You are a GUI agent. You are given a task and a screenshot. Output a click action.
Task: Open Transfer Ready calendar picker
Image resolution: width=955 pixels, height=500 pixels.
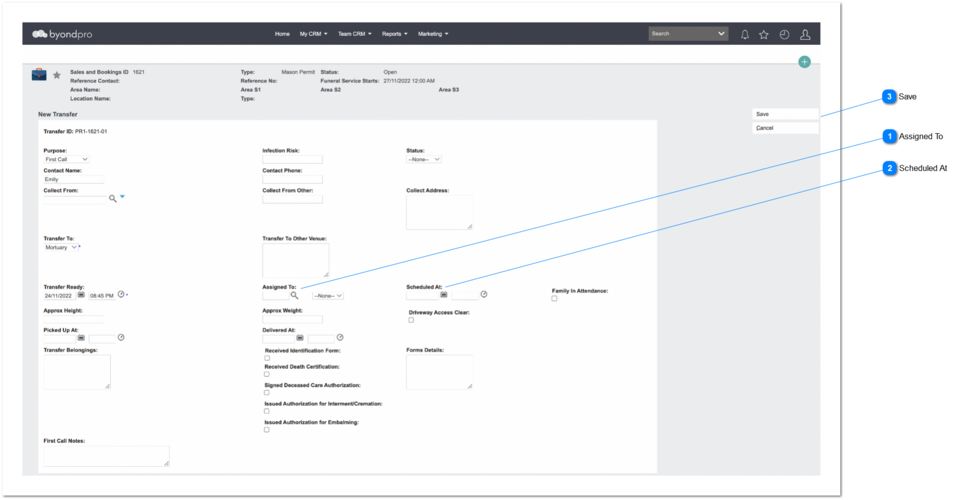click(x=81, y=295)
